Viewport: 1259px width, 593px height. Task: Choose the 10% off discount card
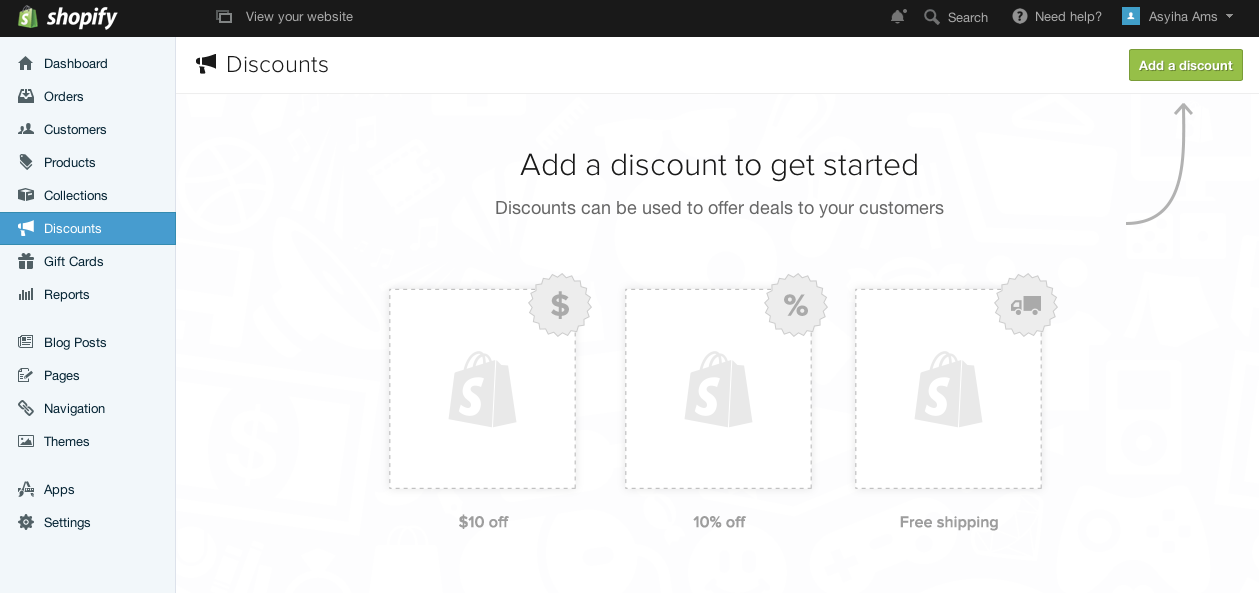pyautogui.click(x=718, y=389)
